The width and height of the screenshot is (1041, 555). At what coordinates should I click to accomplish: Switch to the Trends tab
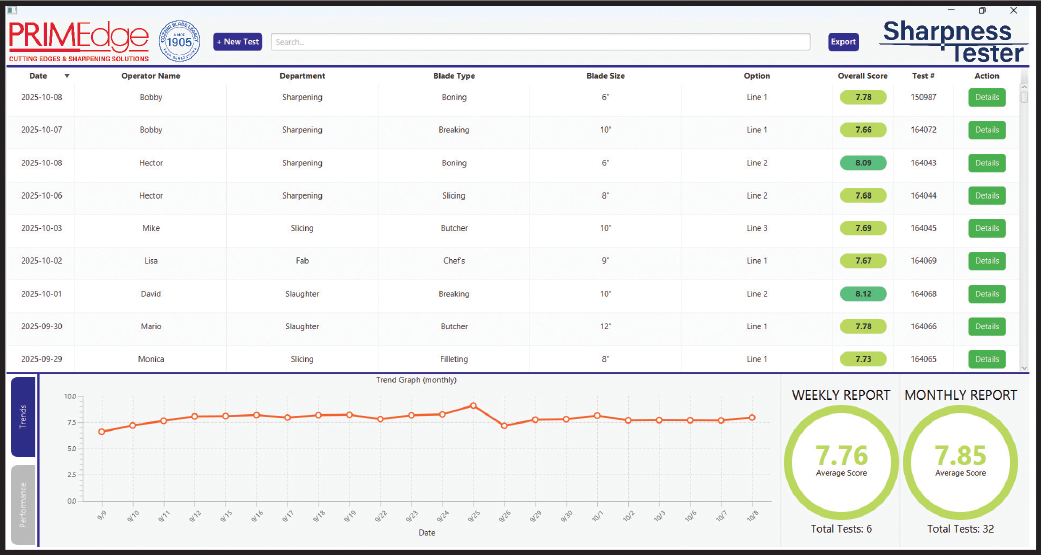pos(23,418)
